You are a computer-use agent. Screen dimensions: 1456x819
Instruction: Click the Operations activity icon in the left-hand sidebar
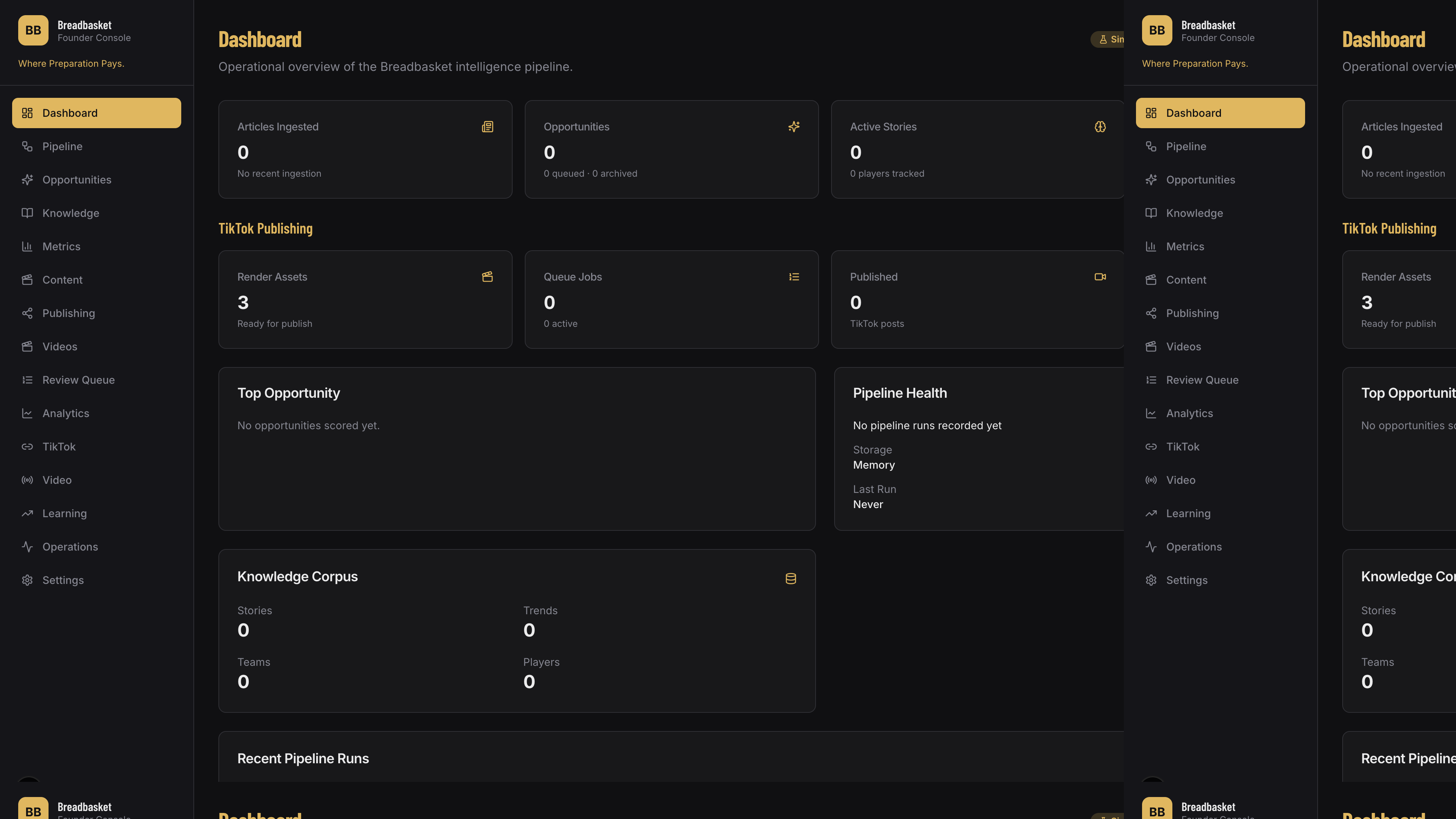(27, 546)
